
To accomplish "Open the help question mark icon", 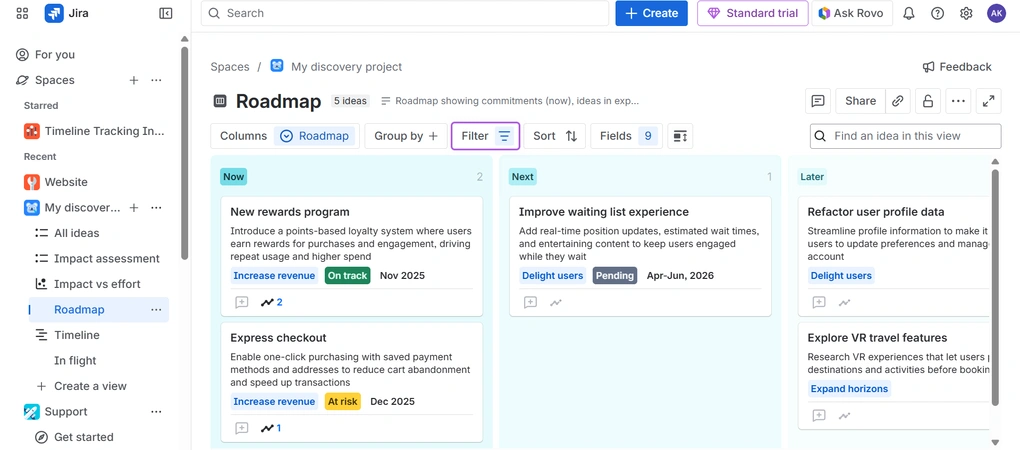I will point(937,13).
